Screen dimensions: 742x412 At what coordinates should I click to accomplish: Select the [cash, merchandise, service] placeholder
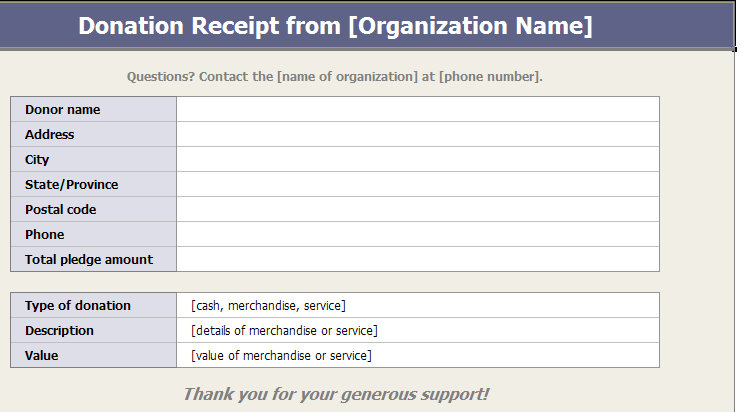(268, 306)
